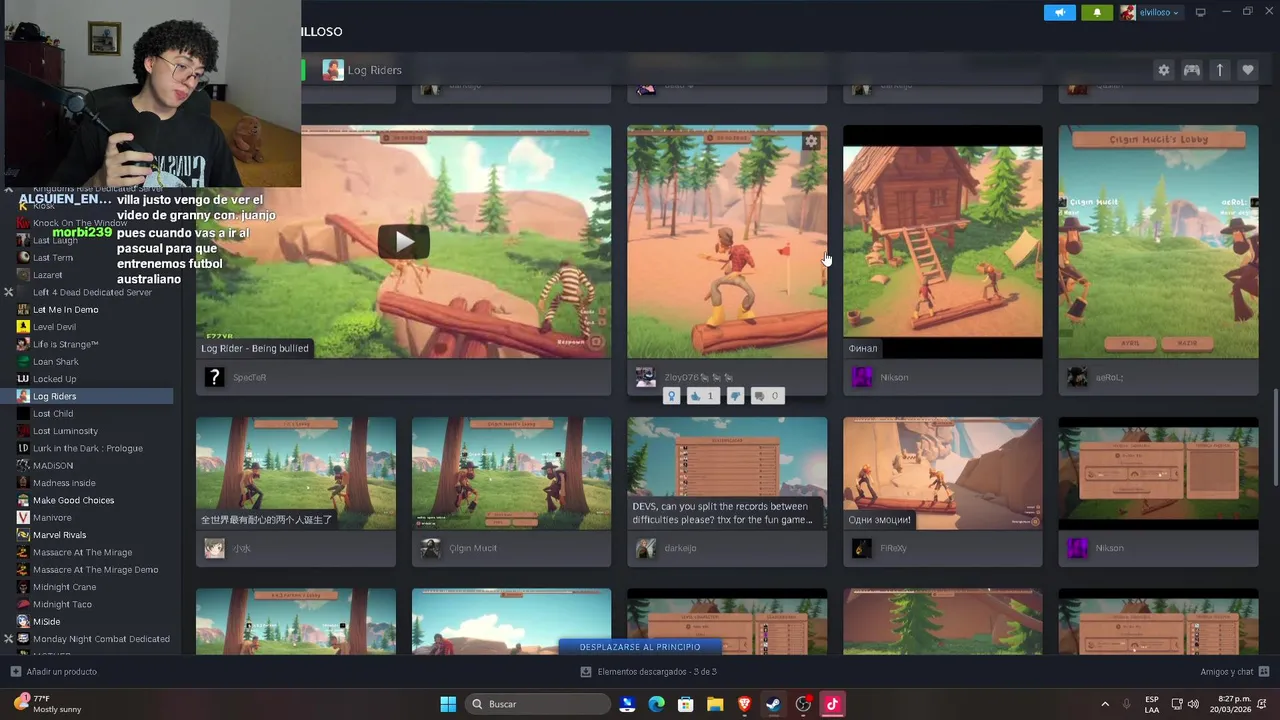The height and width of the screenshot is (720, 1280).
Task: Open Çilgin Mucit's forest screenshot
Action: (x=511, y=473)
